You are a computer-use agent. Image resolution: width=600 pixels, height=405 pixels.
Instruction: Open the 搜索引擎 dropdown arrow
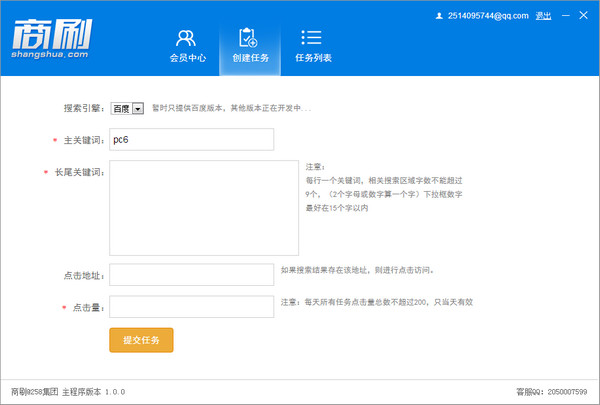click(x=138, y=108)
